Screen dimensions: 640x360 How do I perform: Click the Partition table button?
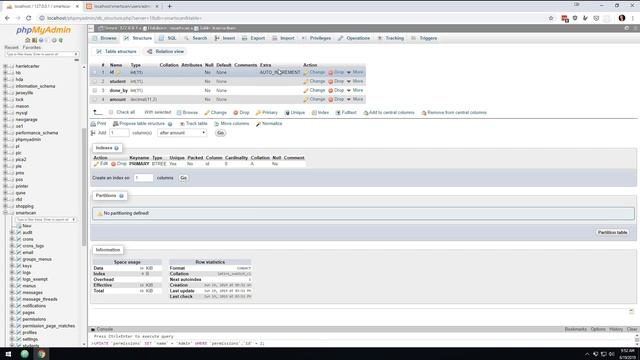[612, 233]
